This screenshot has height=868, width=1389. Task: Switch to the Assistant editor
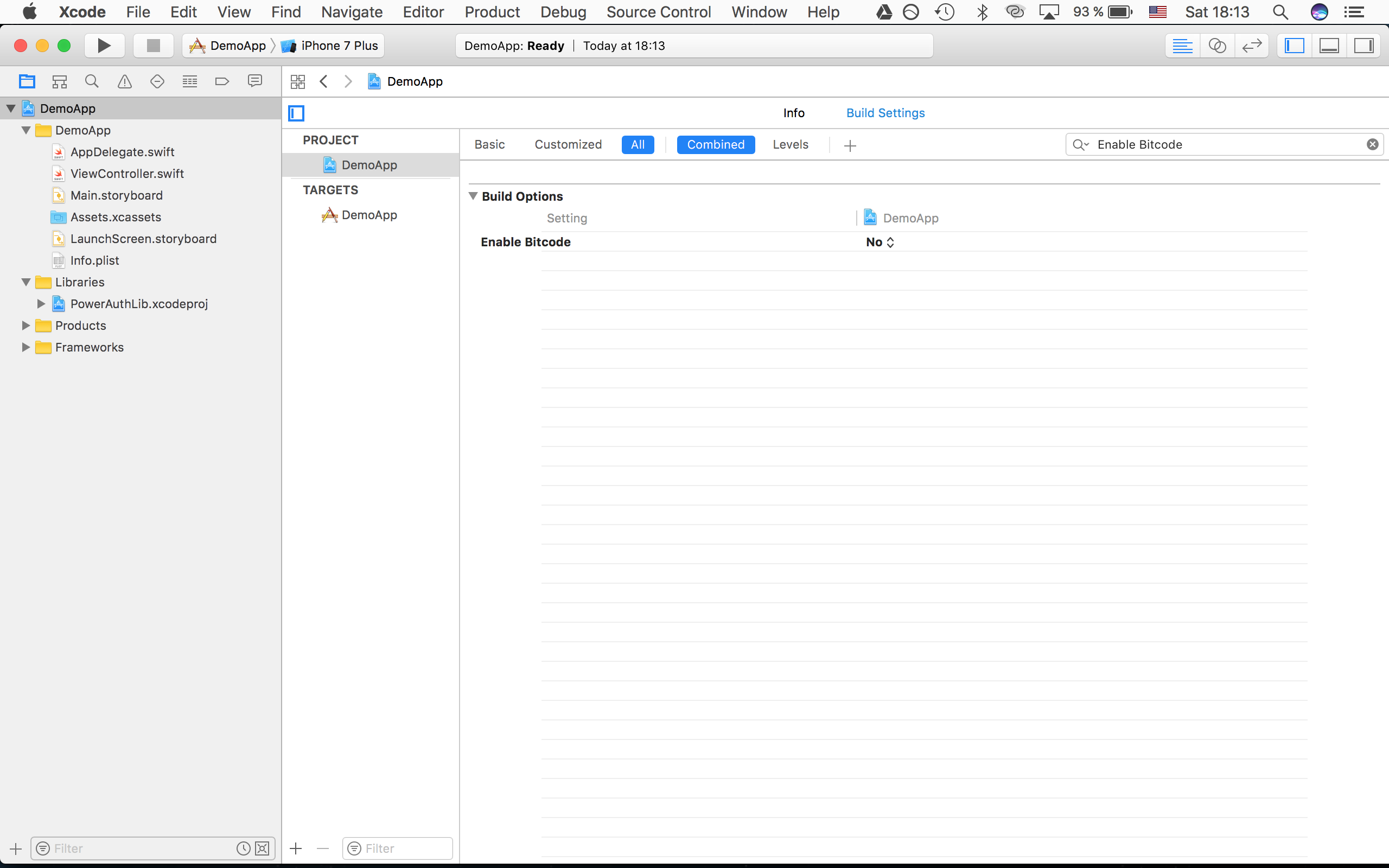coord(1218,46)
